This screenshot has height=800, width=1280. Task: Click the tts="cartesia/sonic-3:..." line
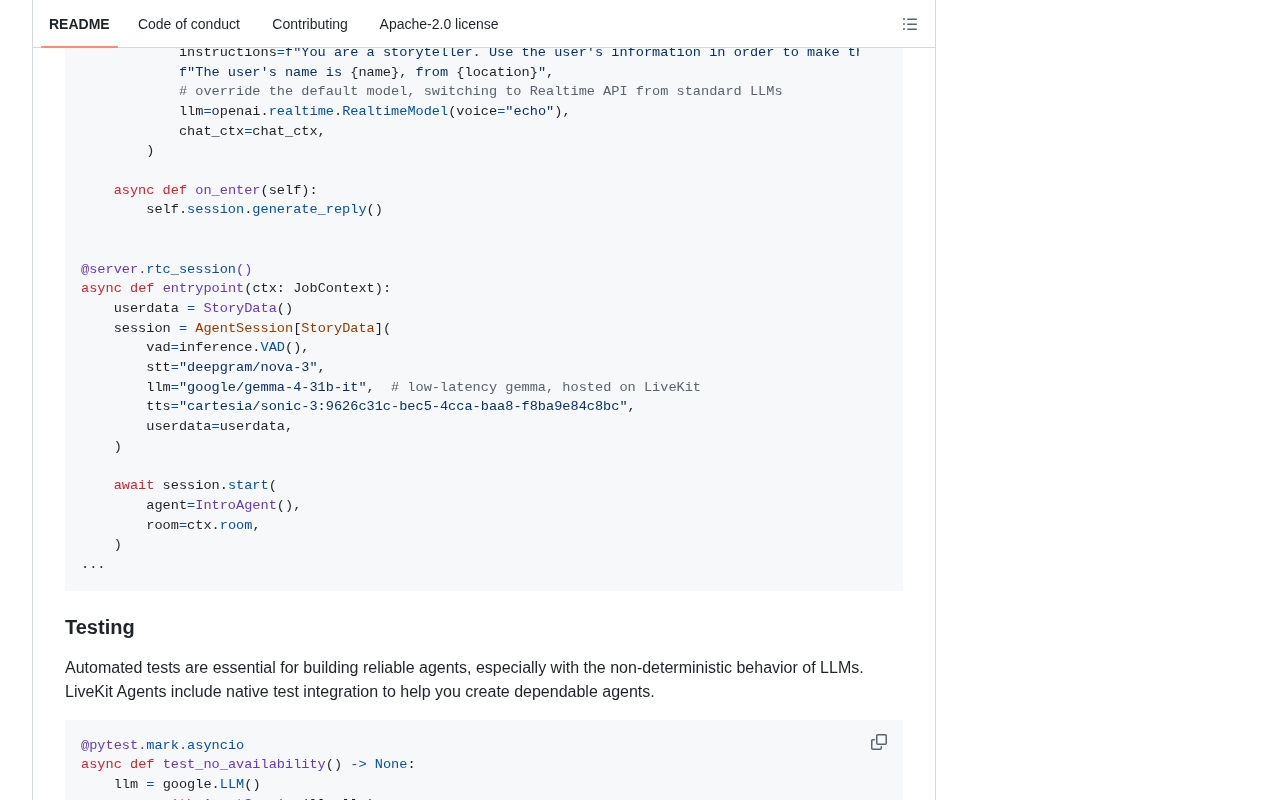[391, 406]
